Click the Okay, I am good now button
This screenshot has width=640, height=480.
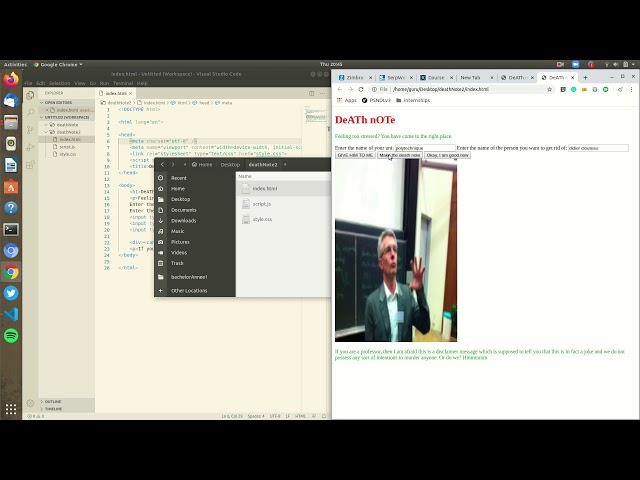[447, 156]
